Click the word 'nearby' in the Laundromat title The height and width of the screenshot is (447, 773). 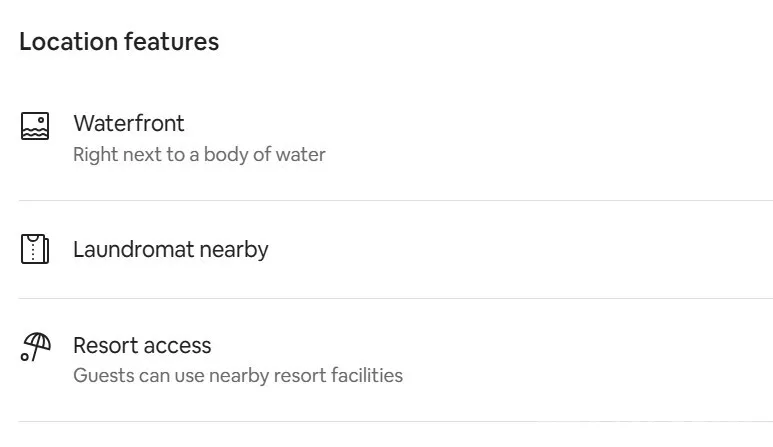coord(234,249)
